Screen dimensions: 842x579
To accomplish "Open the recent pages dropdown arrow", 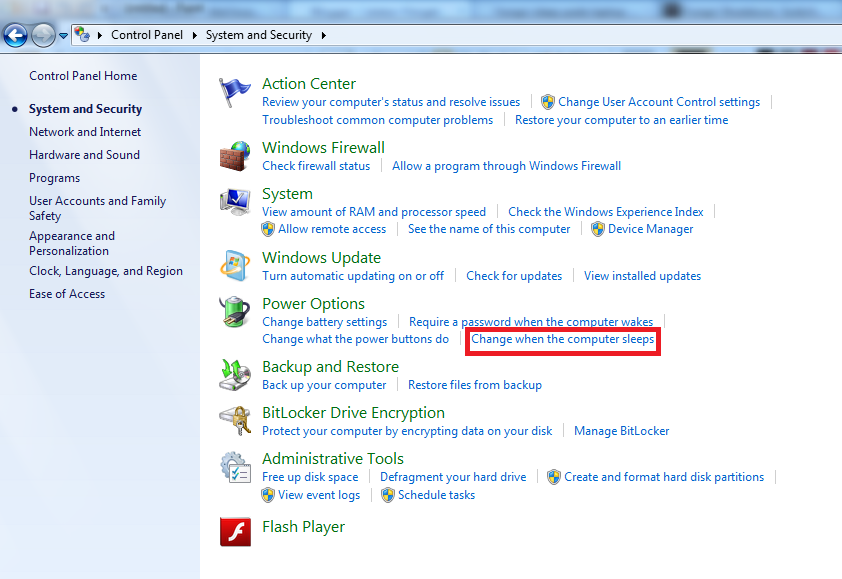I will (x=63, y=36).
